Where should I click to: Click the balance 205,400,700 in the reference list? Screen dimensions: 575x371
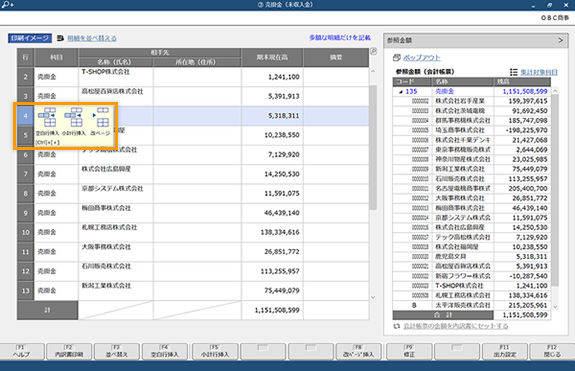[528, 188]
